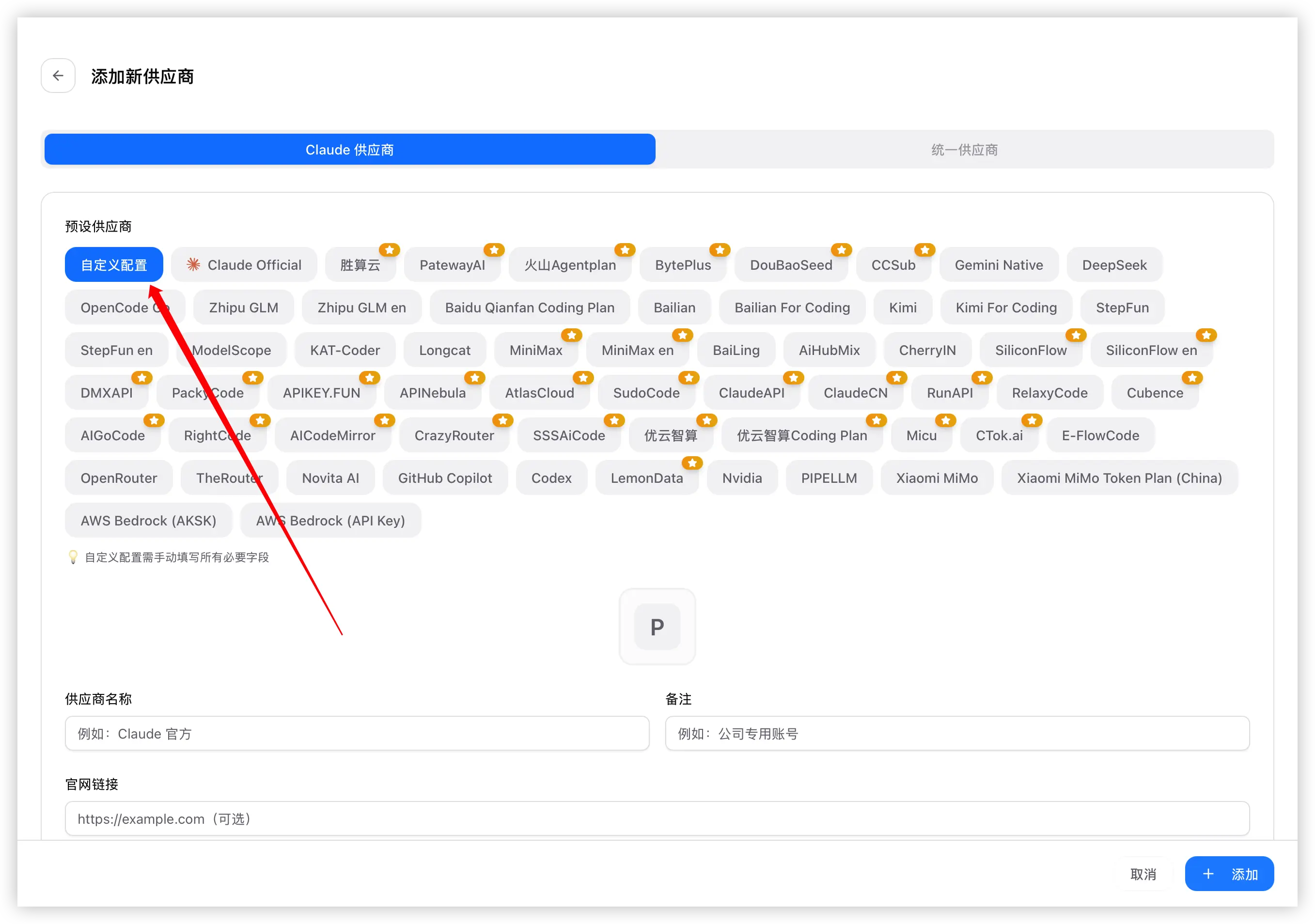
Task: Click the P provider icon placeholder
Action: point(657,627)
